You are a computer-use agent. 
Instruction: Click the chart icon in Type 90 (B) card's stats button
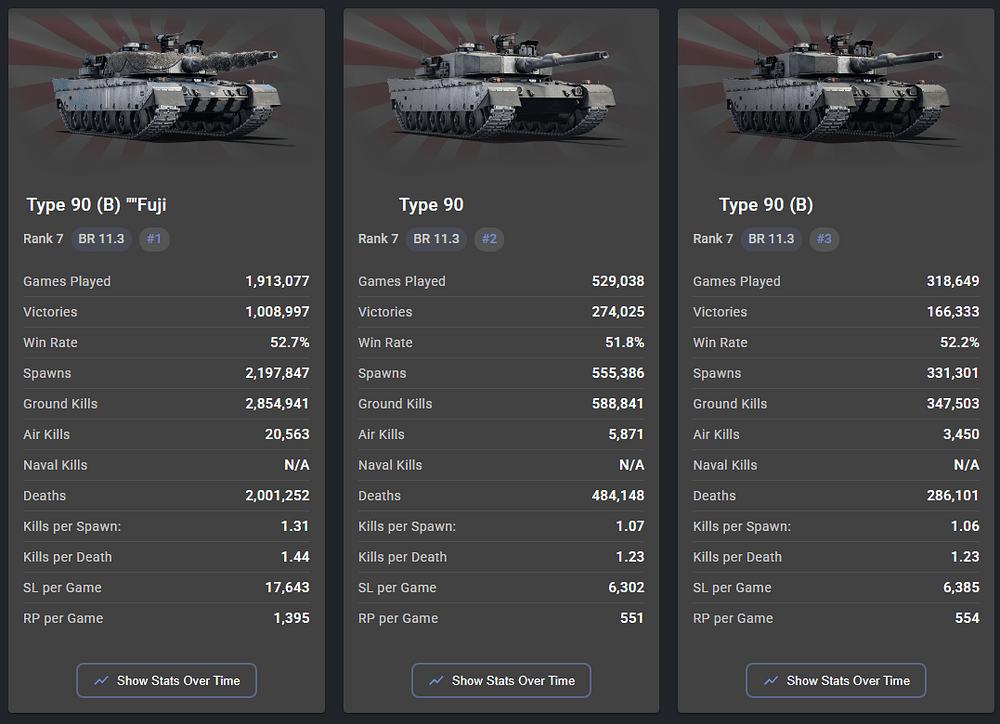tap(771, 681)
